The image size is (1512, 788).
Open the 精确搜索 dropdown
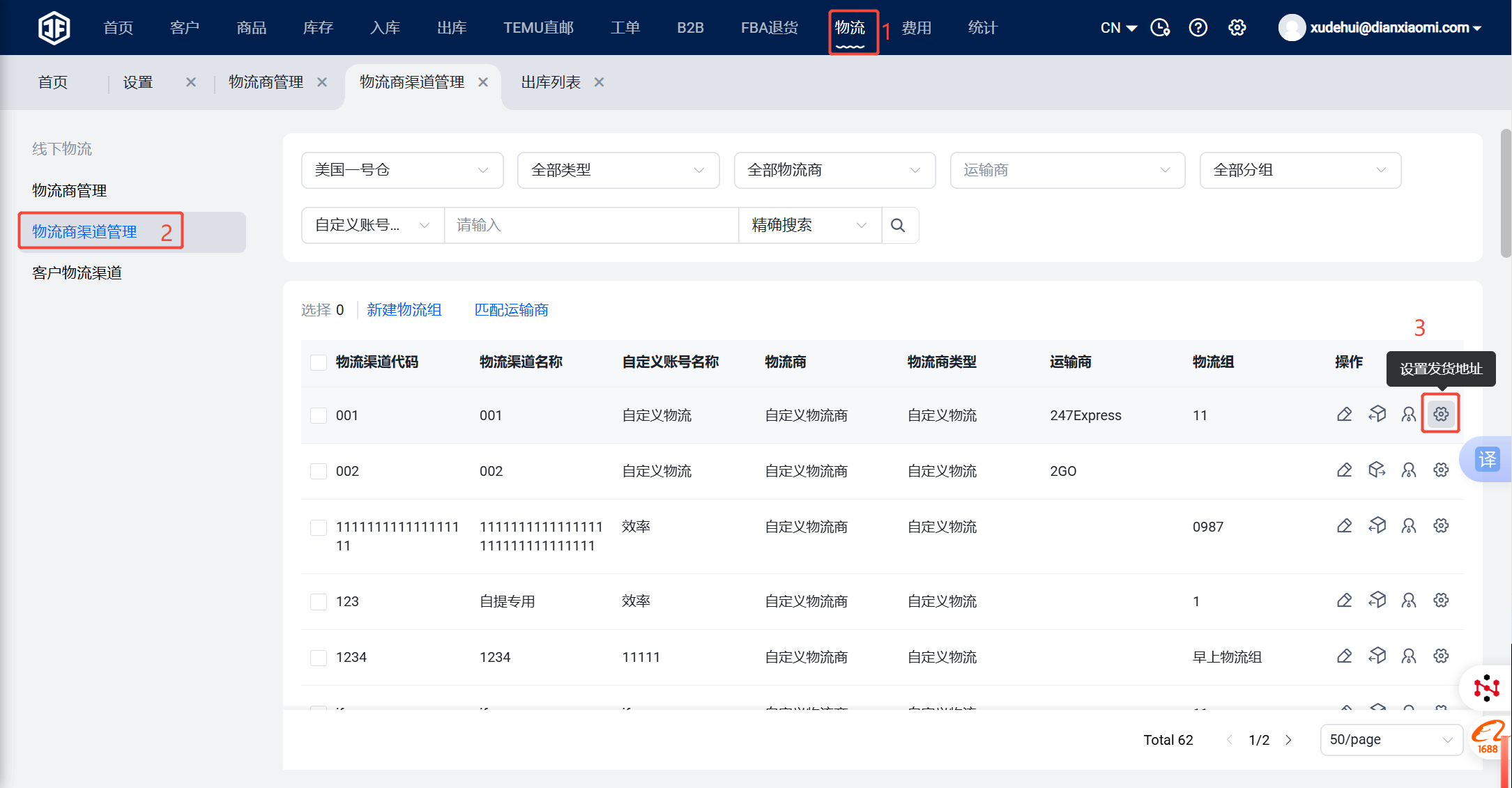[x=810, y=225]
